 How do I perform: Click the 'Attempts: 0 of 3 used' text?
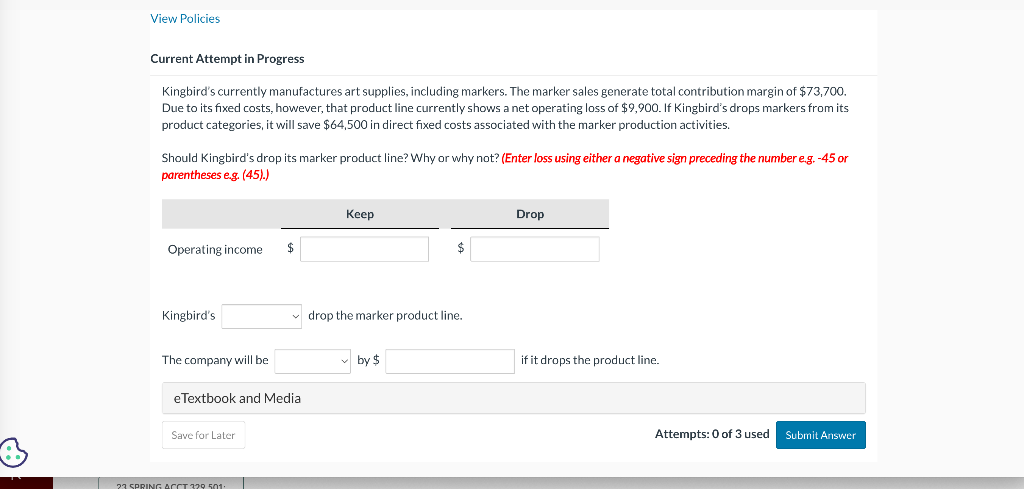tap(711, 434)
